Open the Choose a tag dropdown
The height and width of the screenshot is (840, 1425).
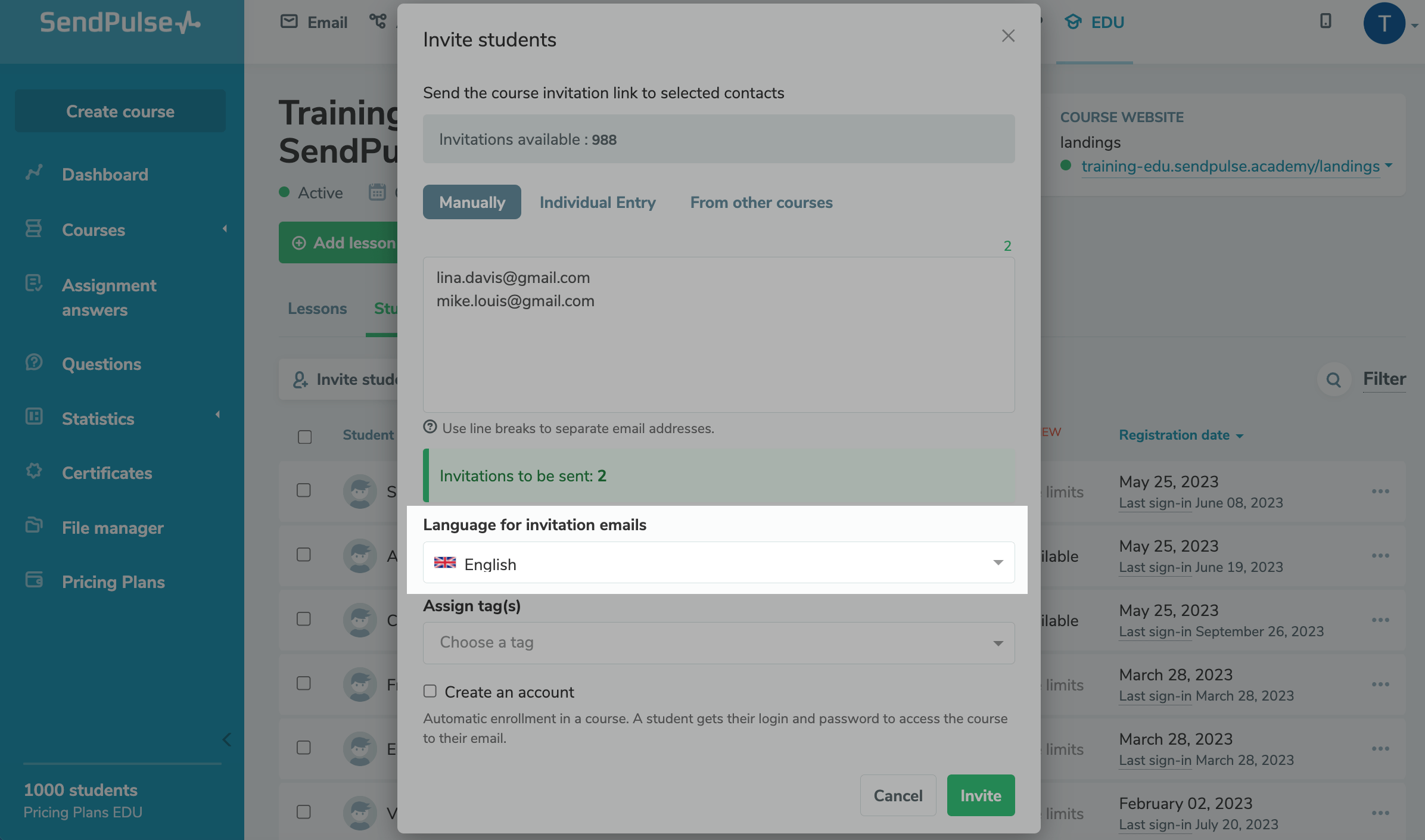tap(717, 642)
